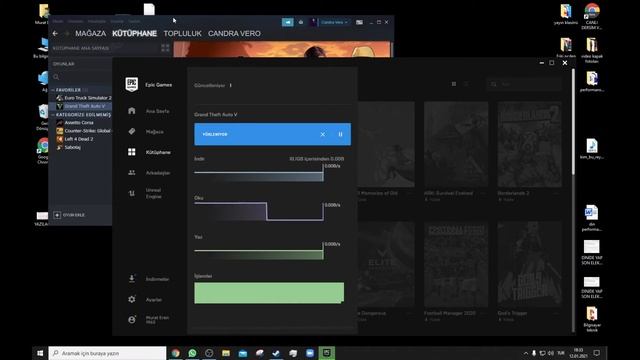Select Sabotaj in Steam list

click(72, 147)
